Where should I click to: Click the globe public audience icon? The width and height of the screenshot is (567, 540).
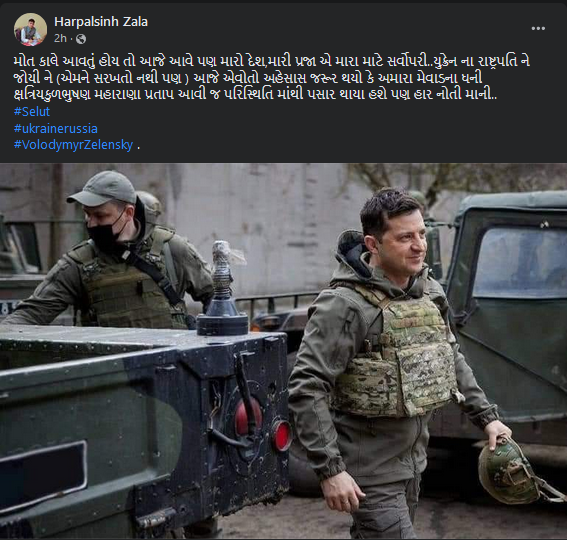coord(81,39)
